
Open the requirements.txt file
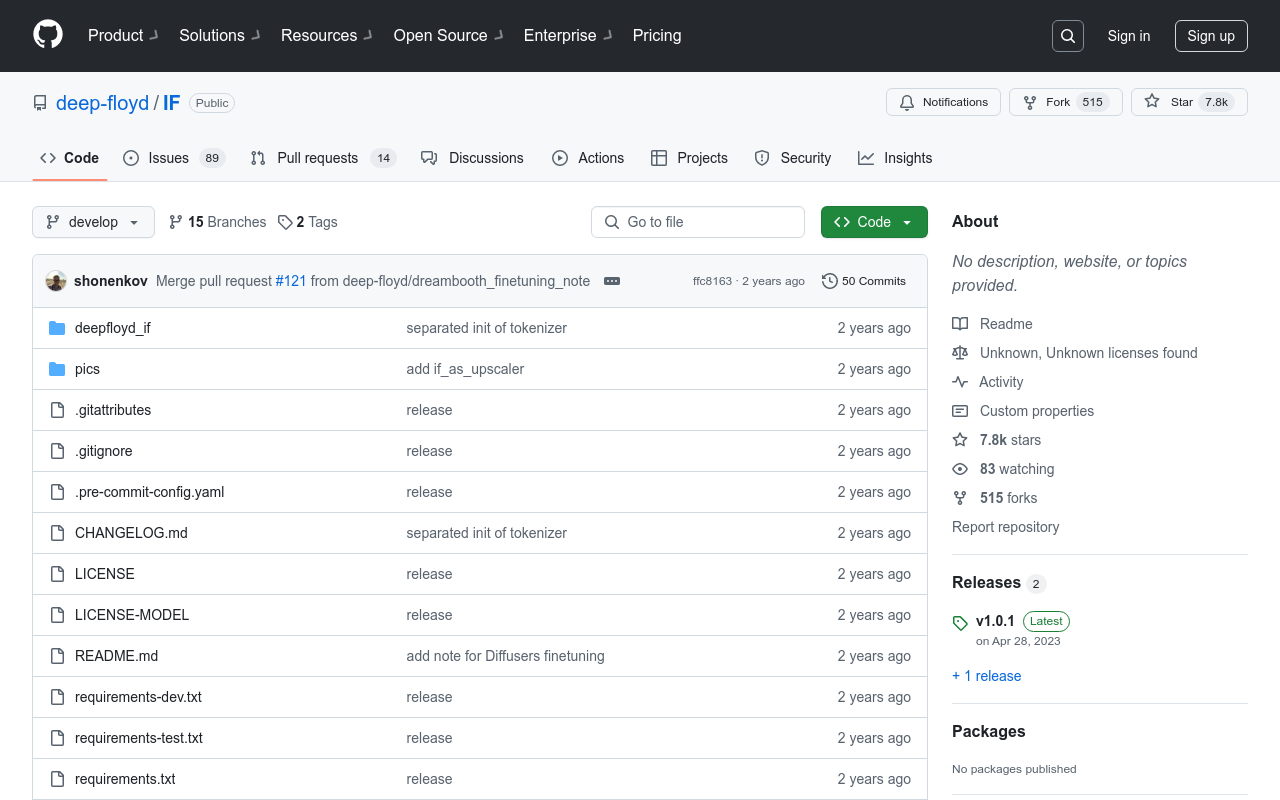[125, 779]
